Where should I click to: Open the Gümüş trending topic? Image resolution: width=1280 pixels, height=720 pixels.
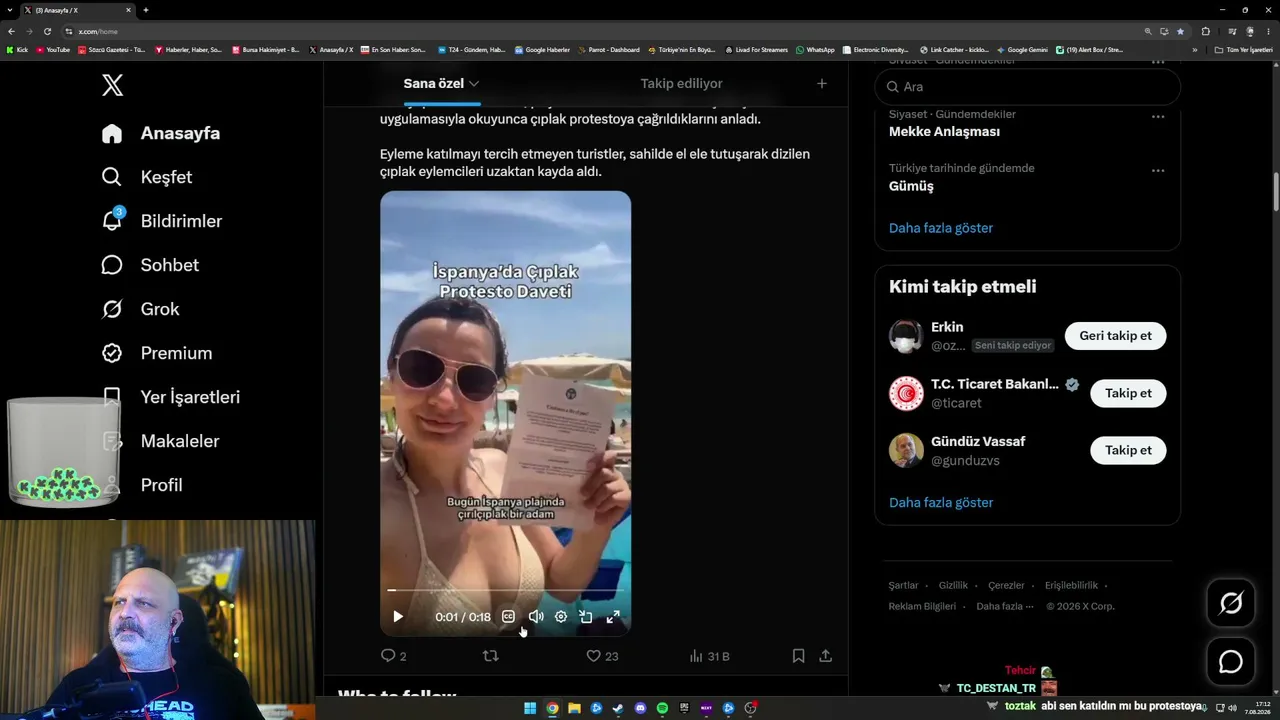911,186
